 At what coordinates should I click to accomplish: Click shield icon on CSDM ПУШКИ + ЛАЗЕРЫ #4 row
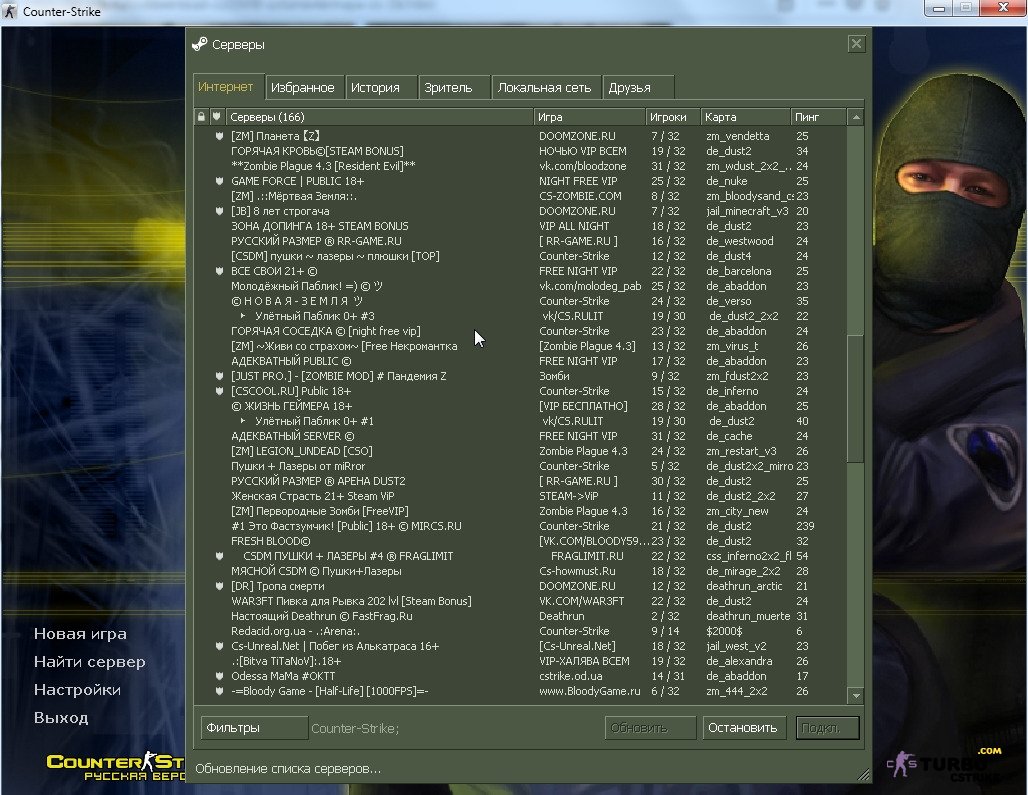(219, 556)
